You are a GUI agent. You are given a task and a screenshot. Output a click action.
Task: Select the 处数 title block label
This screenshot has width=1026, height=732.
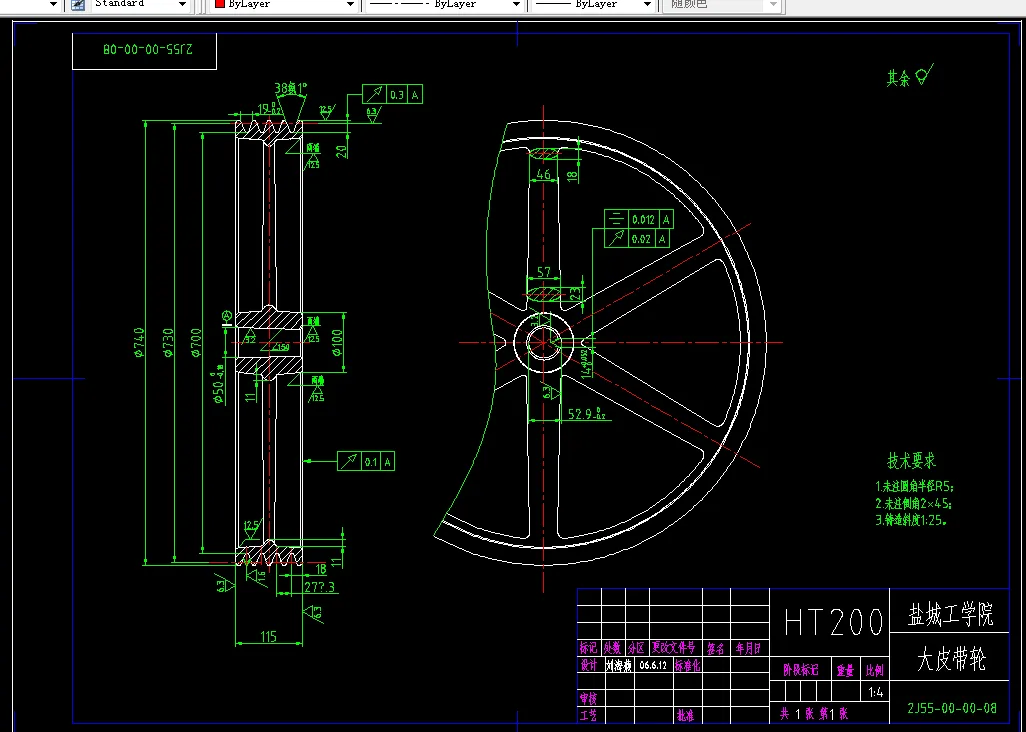pyautogui.click(x=612, y=648)
